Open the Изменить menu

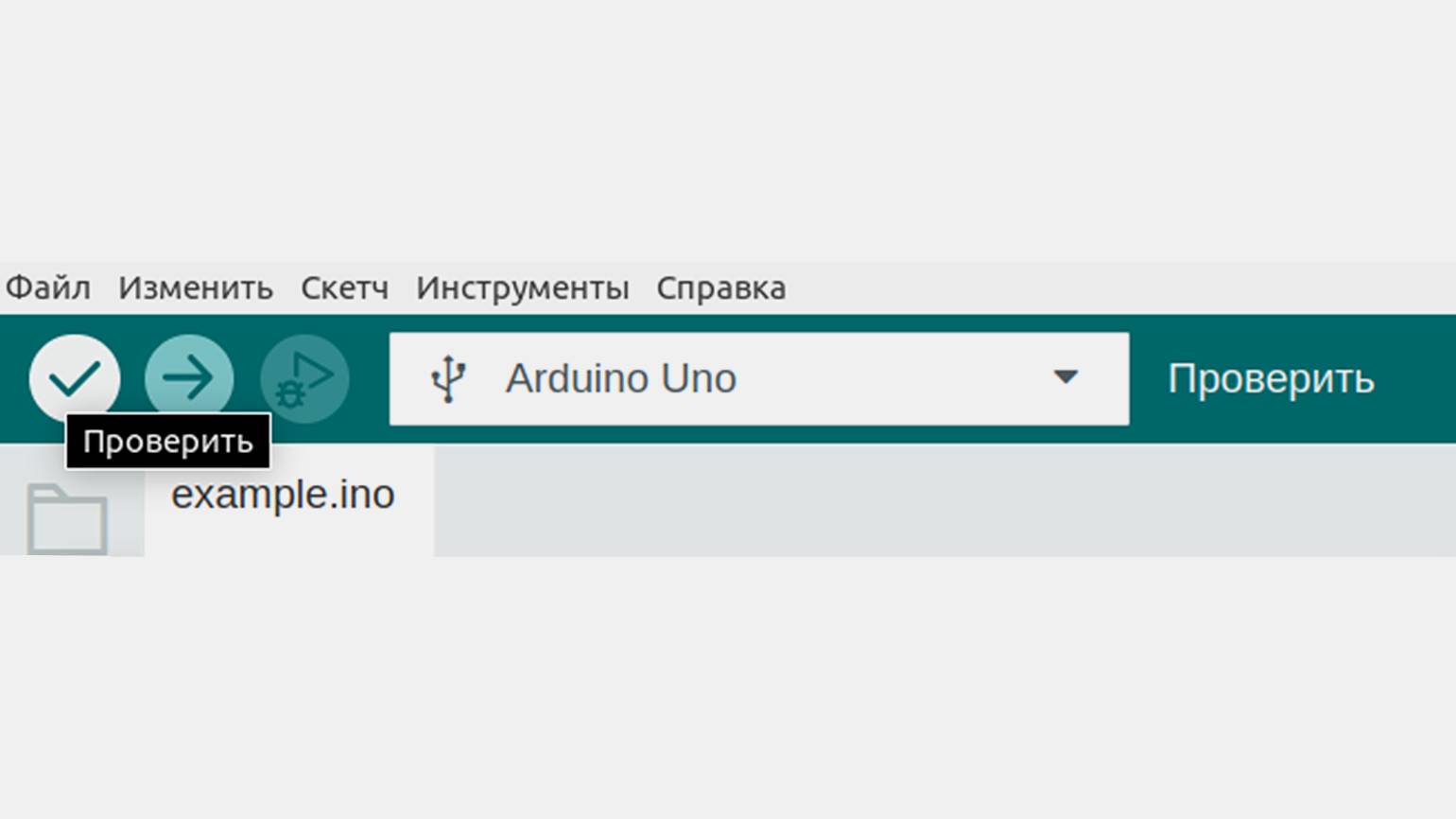(196, 288)
